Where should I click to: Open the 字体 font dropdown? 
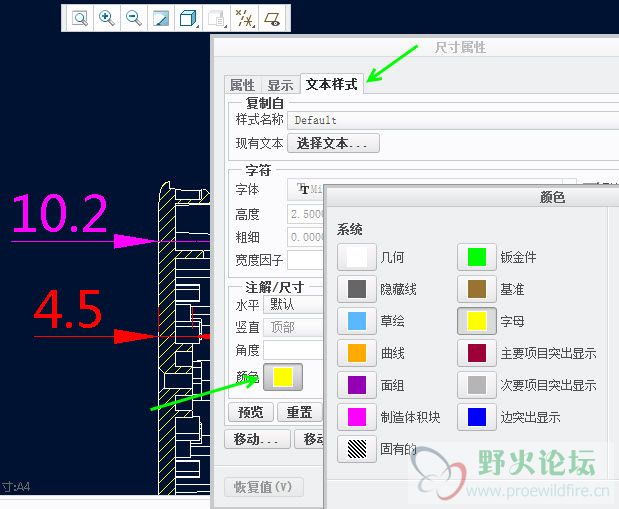click(x=306, y=189)
